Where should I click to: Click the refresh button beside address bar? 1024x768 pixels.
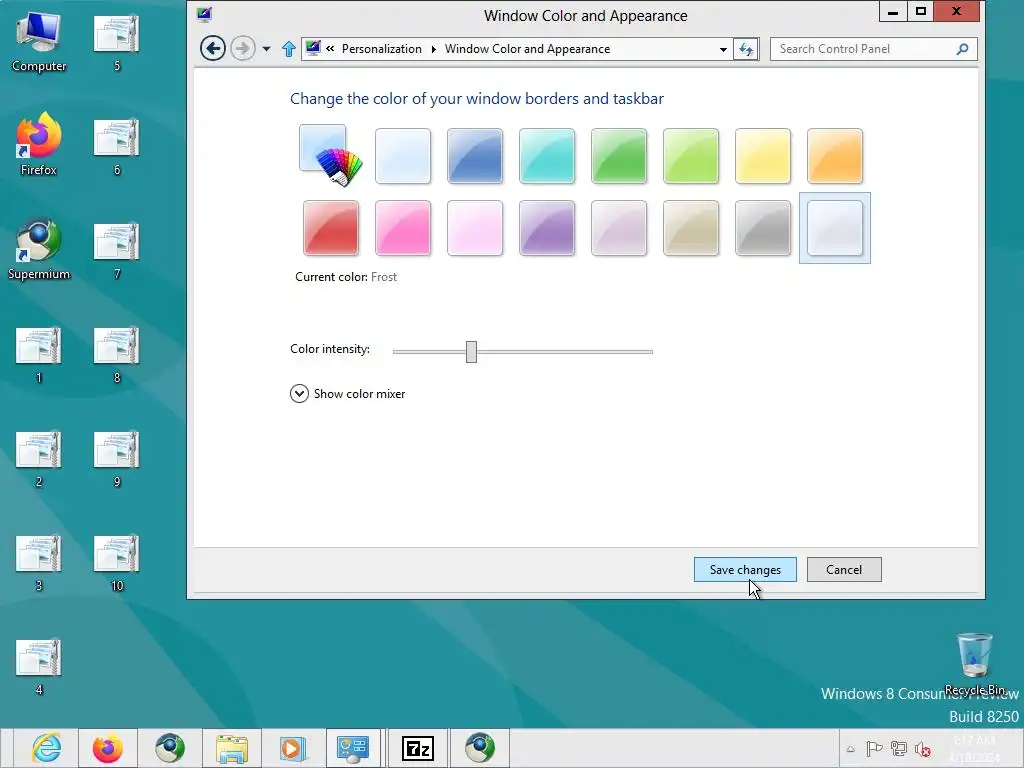746,49
